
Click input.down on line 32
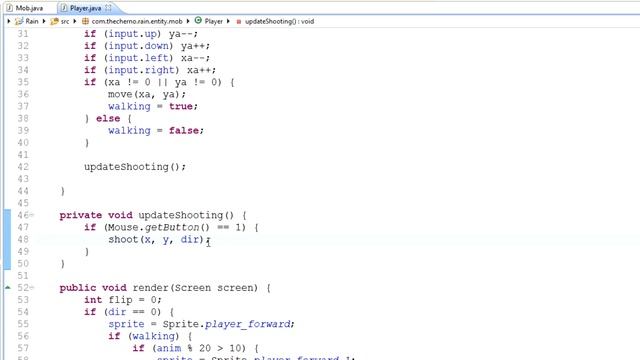coord(139,46)
